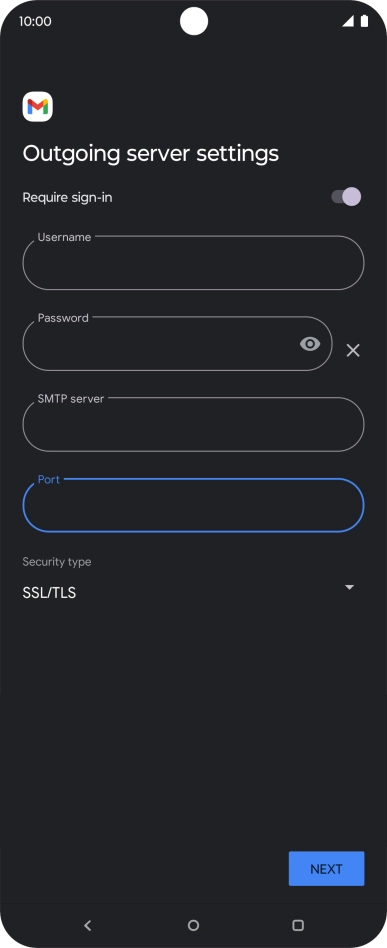The height and width of the screenshot is (948, 387).
Task: Tap the Security type label
Action: click(x=57, y=562)
